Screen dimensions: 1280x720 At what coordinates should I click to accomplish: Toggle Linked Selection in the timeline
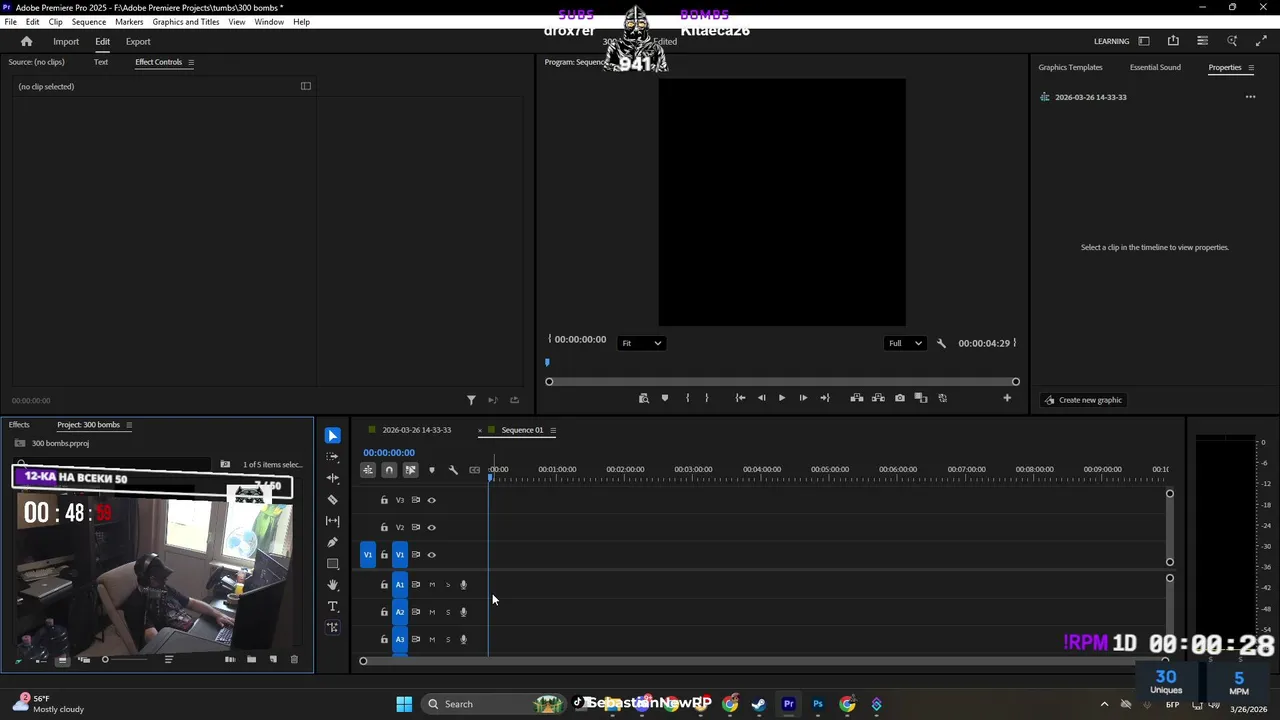(x=410, y=470)
